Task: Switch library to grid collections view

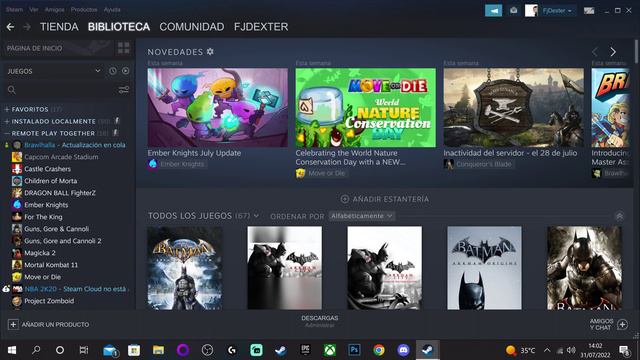Action: pyautogui.click(x=124, y=48)
